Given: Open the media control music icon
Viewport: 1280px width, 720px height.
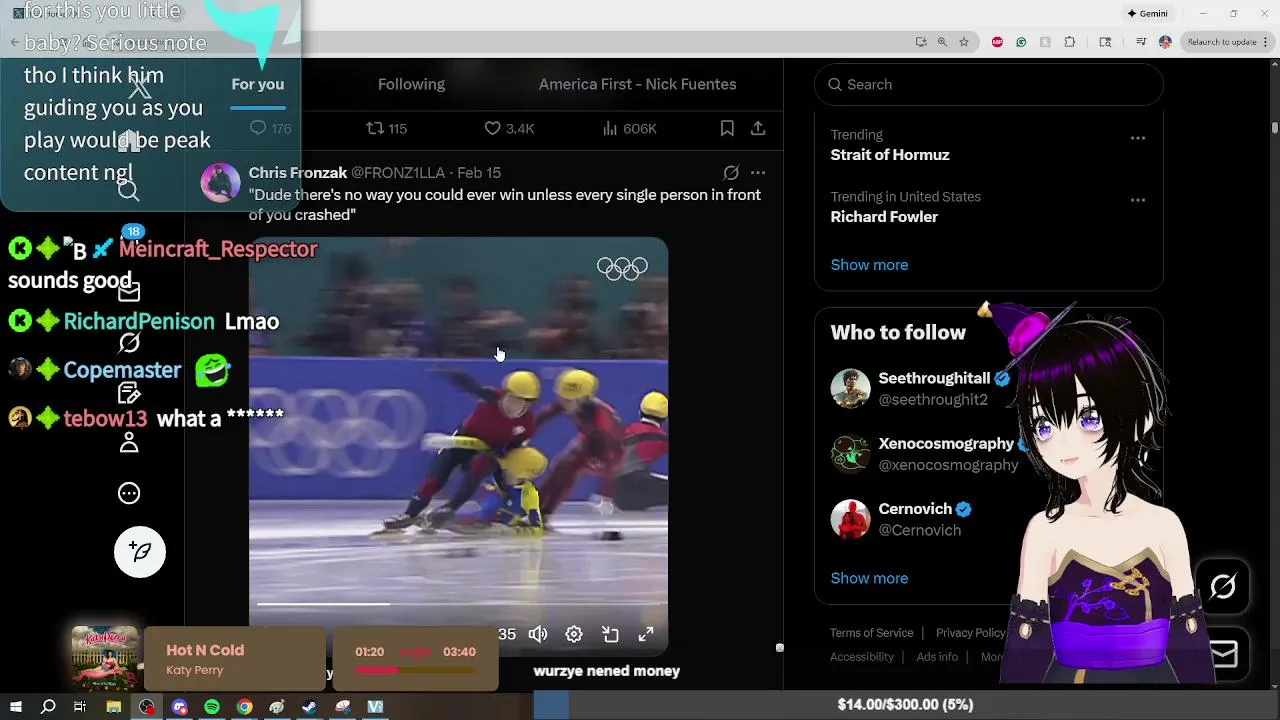Looking at the screenshot, I should 1141,42.
